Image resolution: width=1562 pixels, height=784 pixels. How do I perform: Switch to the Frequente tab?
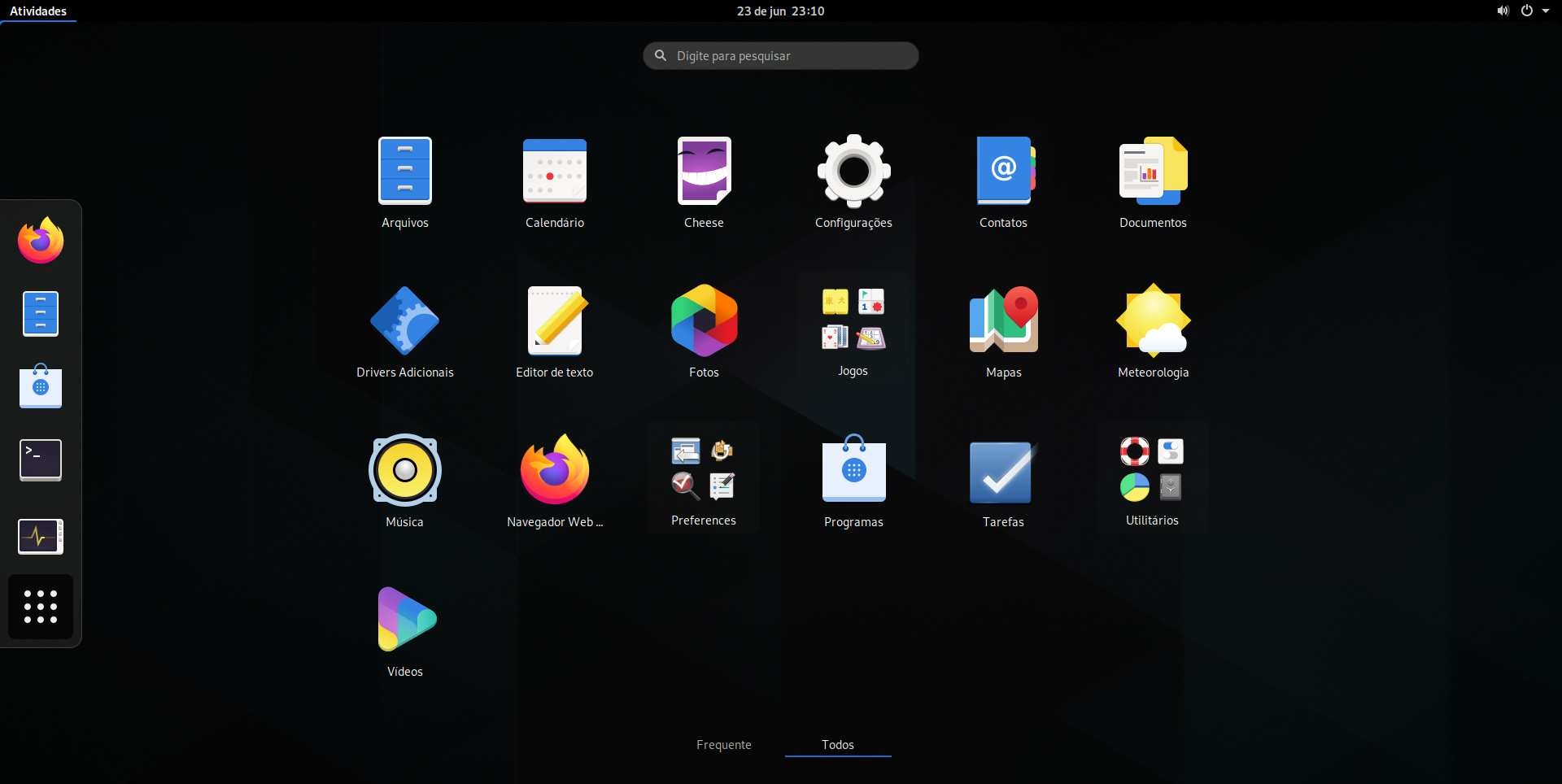coord(723,745)
